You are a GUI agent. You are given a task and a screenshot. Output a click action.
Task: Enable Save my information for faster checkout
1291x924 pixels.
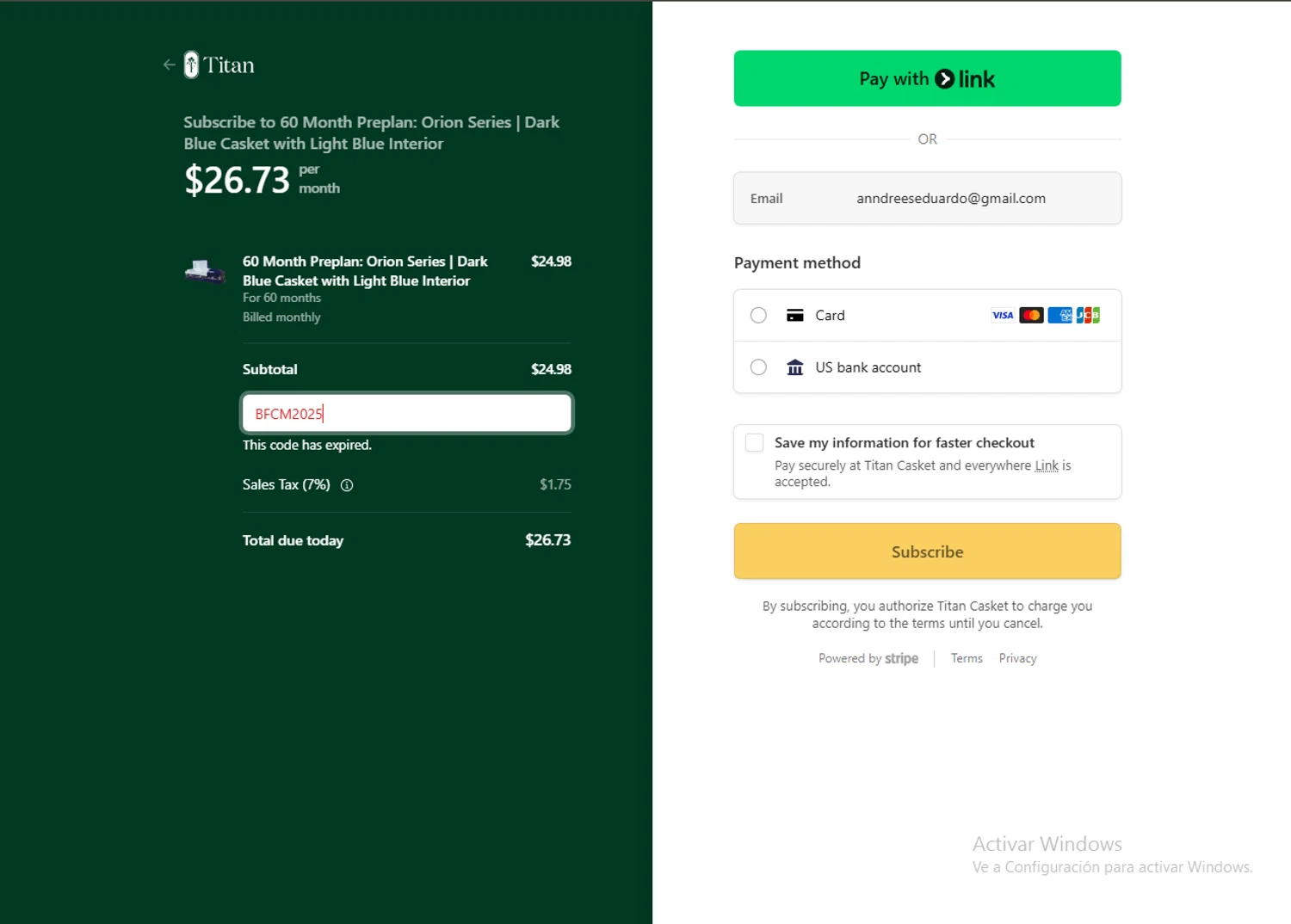(755, 442)
